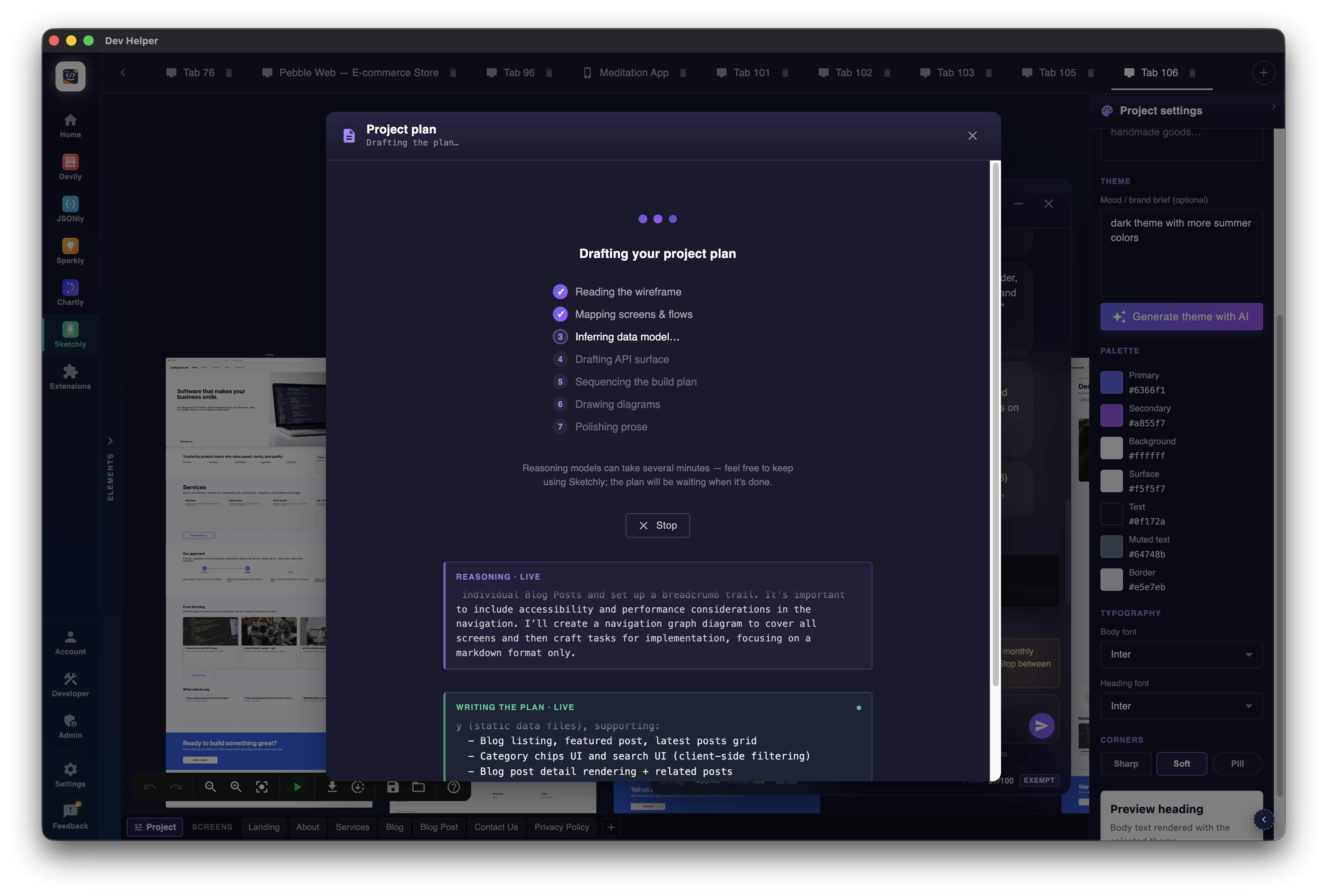This screenshot has height=896, width=1327.
Task: Click the Muted text color swatch #64748b
Action: click(x=1111, y=546)
